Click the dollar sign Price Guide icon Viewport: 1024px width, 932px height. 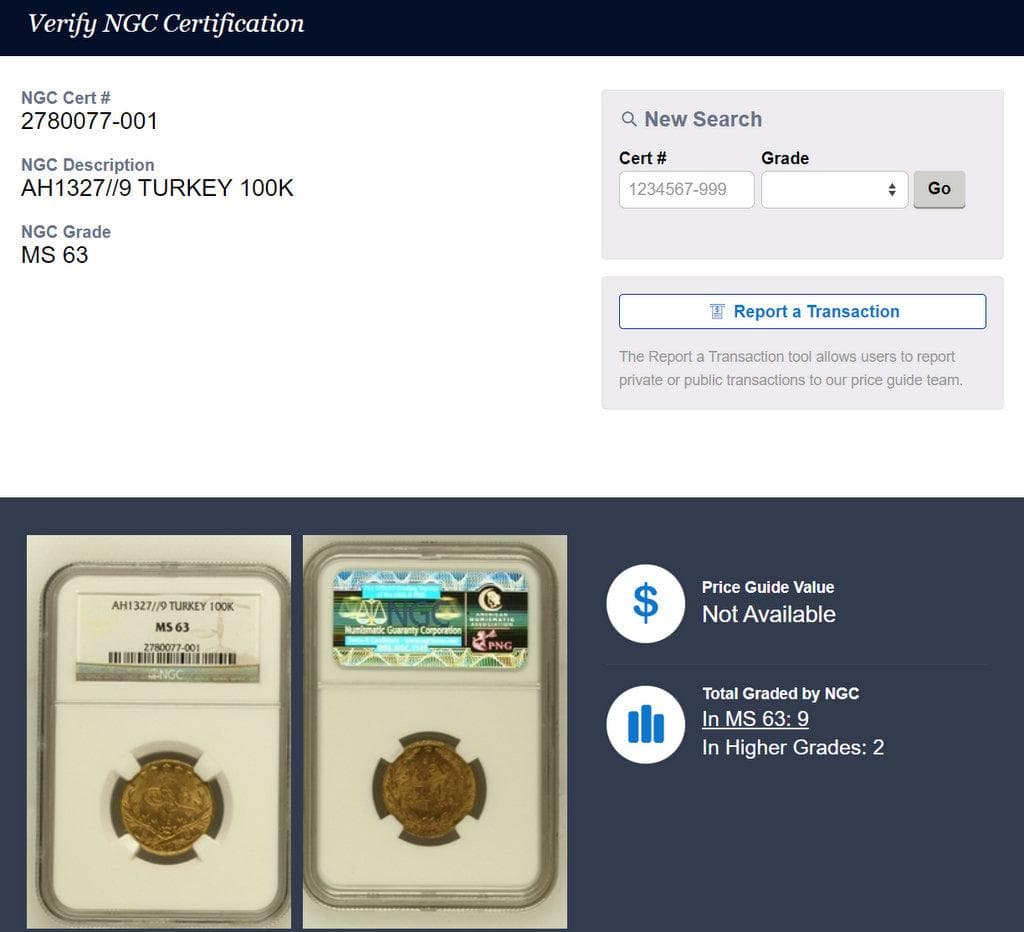(645, 603)
